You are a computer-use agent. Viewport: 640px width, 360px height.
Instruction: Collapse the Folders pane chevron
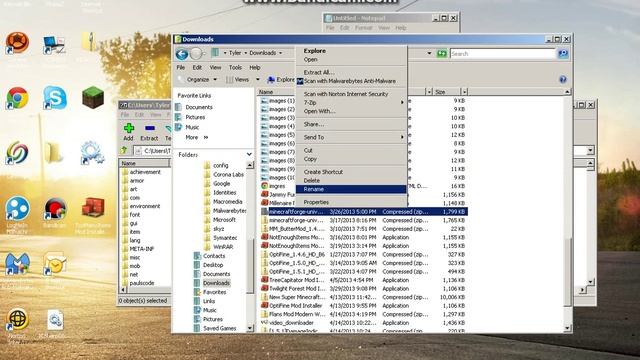249,155
